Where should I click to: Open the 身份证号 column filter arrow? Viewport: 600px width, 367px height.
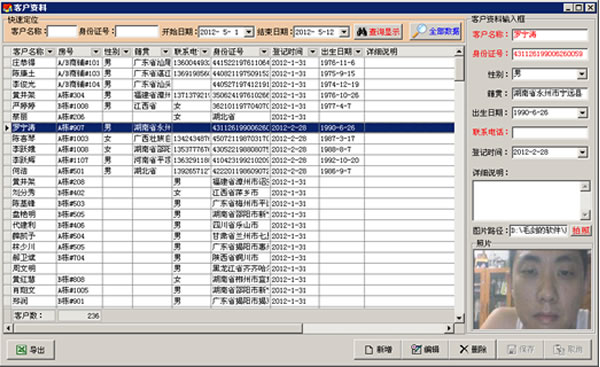(264, 52)
